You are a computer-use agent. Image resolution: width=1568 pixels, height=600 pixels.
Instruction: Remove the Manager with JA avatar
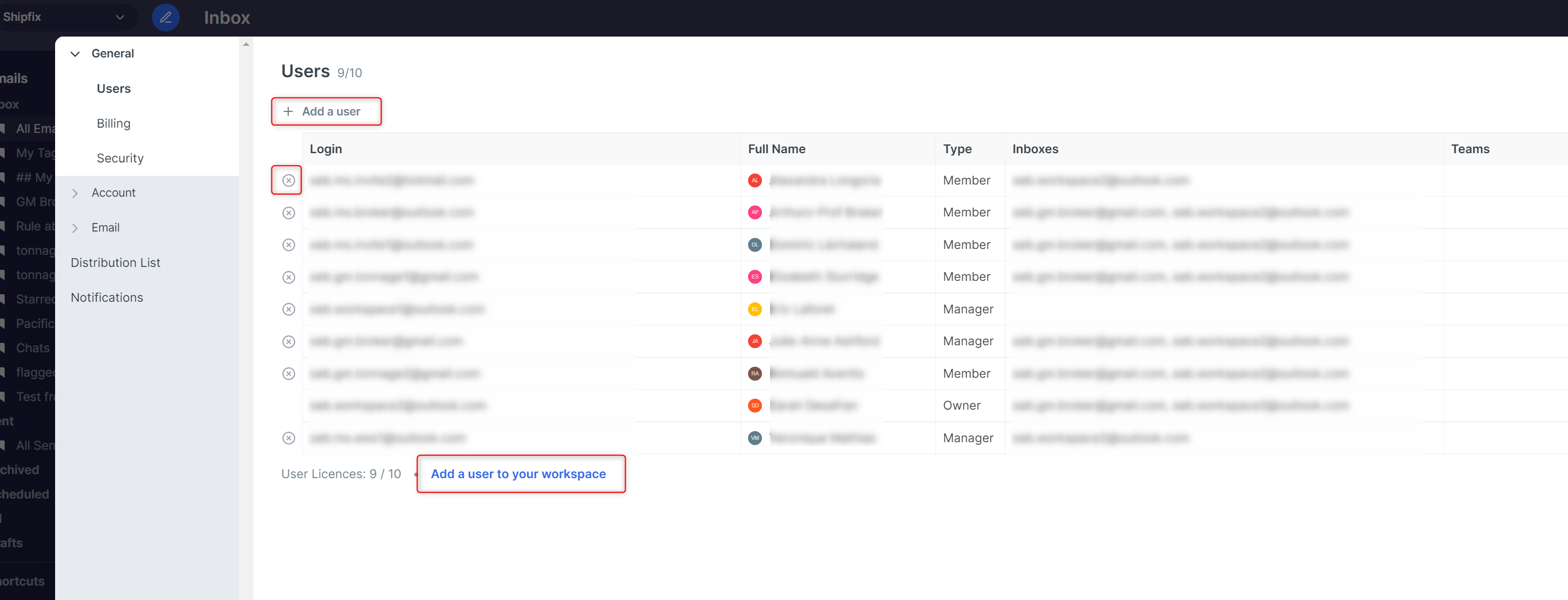click(x=289, y=342)
